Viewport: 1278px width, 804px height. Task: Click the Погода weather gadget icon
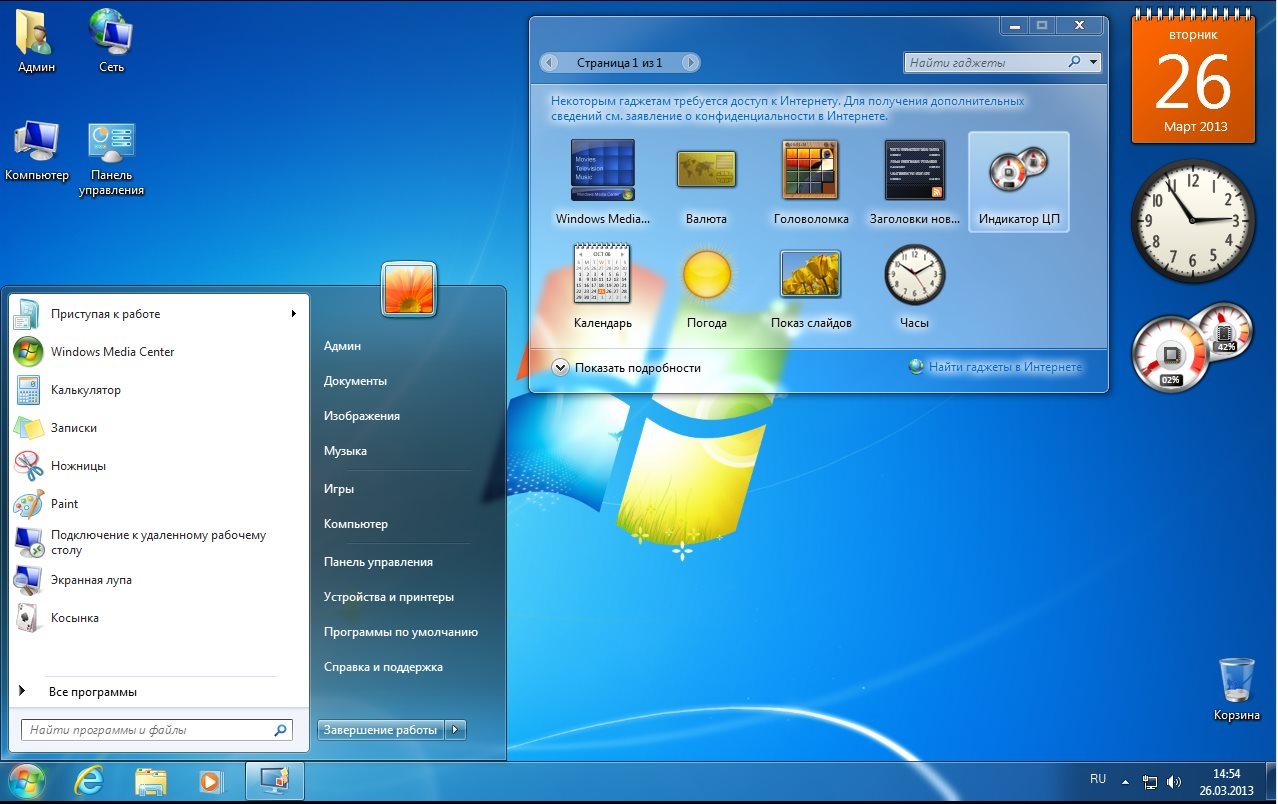707,274
